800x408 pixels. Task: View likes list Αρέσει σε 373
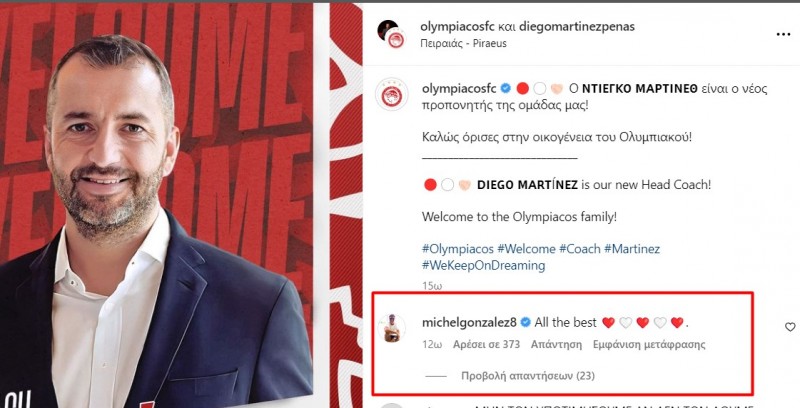click(x=486, y=344)
